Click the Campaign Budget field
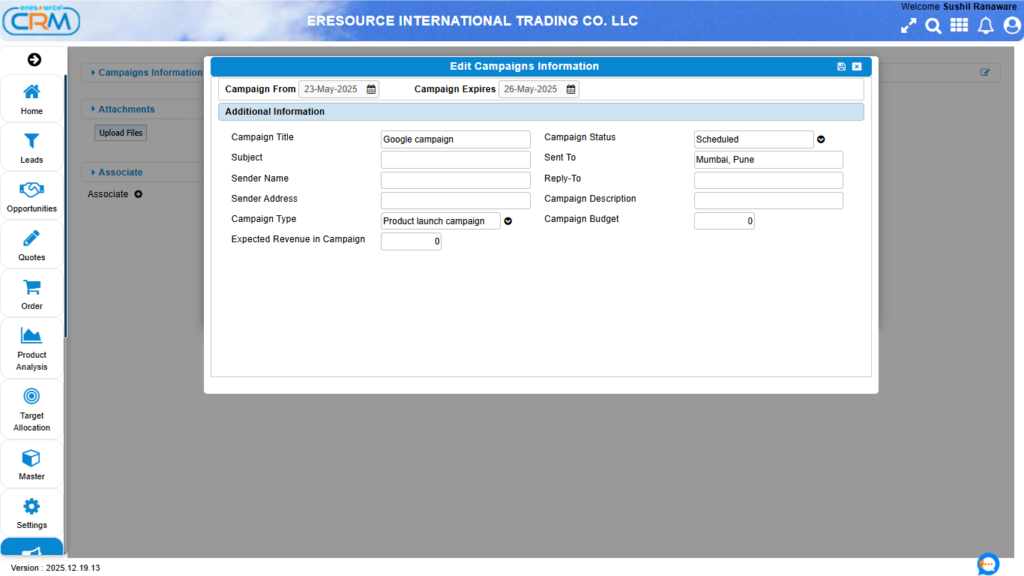This screenshot has height=576, width=1024. [x=724, y=221]
